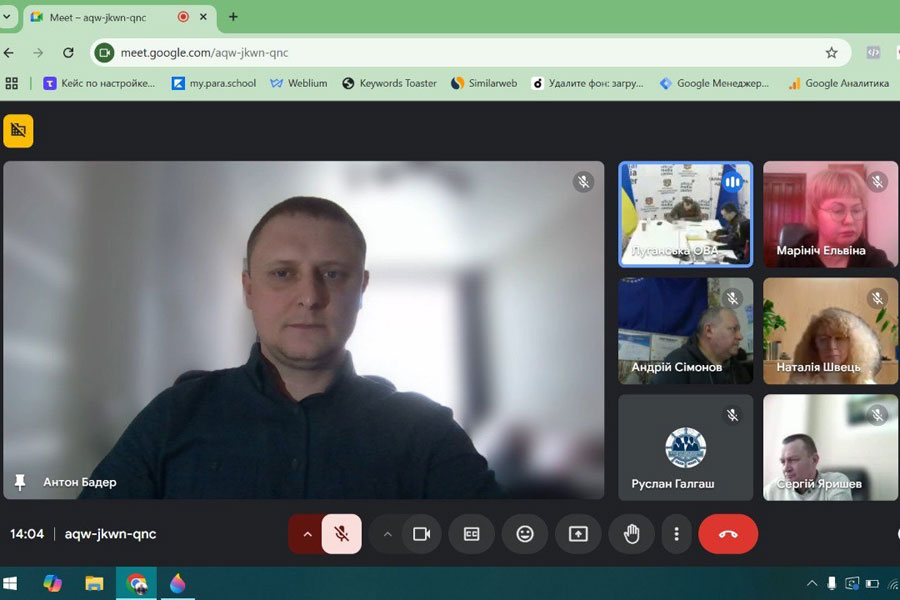Launch Copilot from the taskbar
Viewport: 900px width, 600px height.
(52, 584)
